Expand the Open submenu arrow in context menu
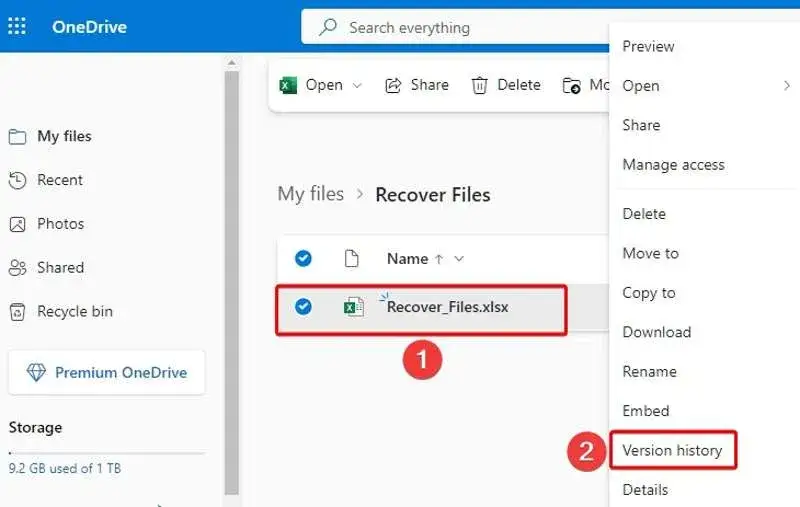The image size is (800, 507). [x=787, y=86]
